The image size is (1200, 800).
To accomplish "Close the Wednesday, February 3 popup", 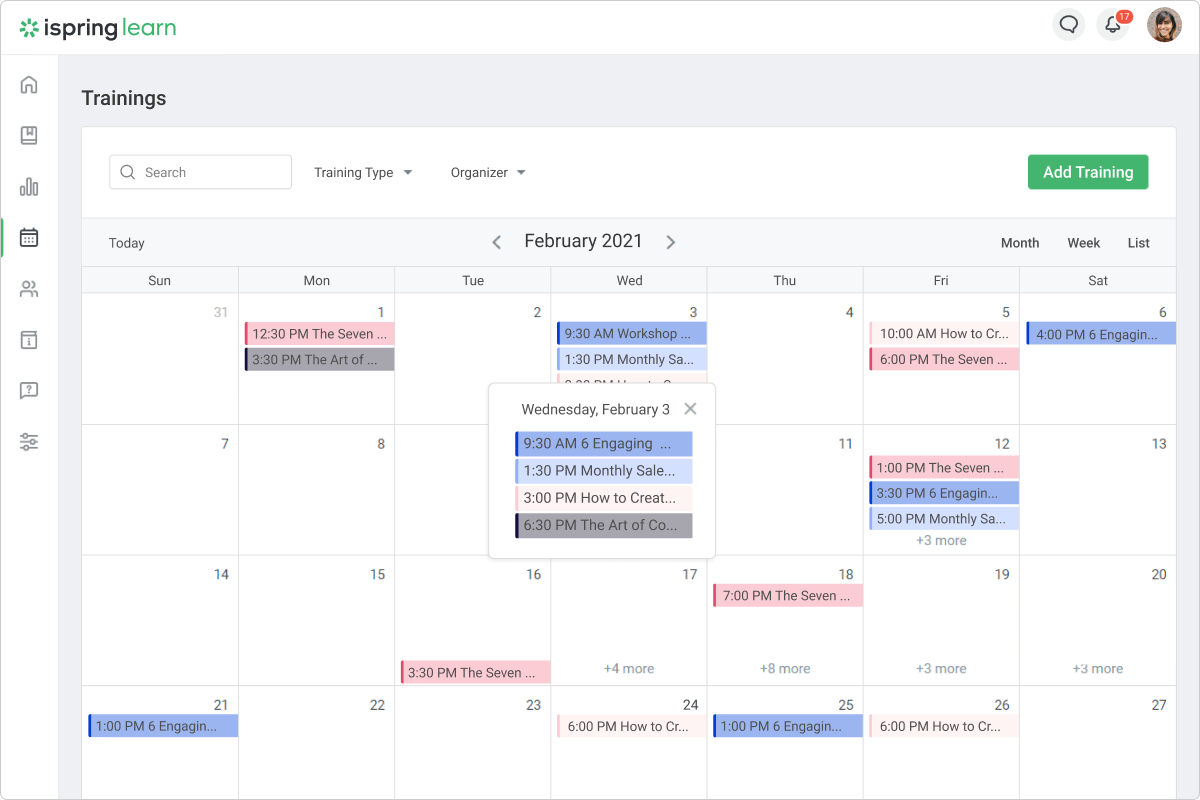I will 690,409.
